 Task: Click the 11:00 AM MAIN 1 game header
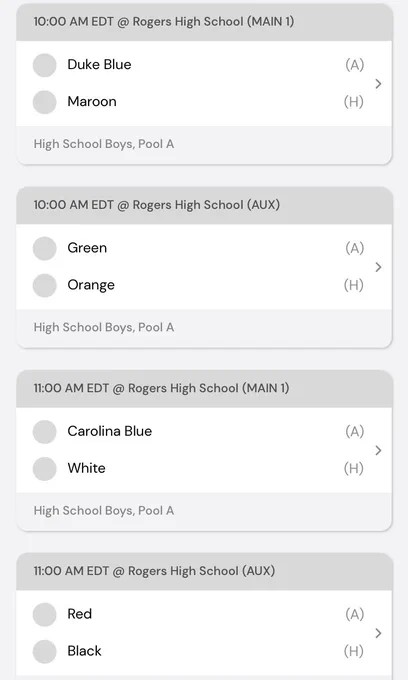pos(204,388)
